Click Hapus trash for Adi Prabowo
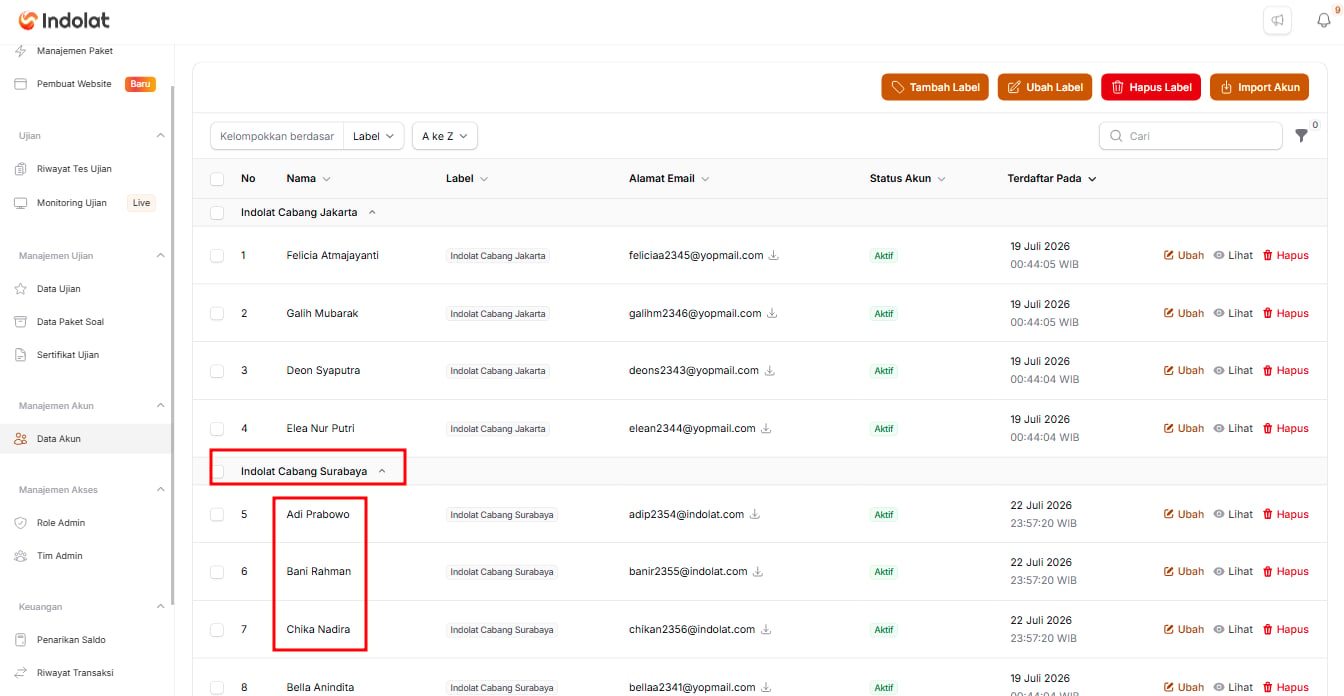The image size is (1344, 696). coord(1285,514)
